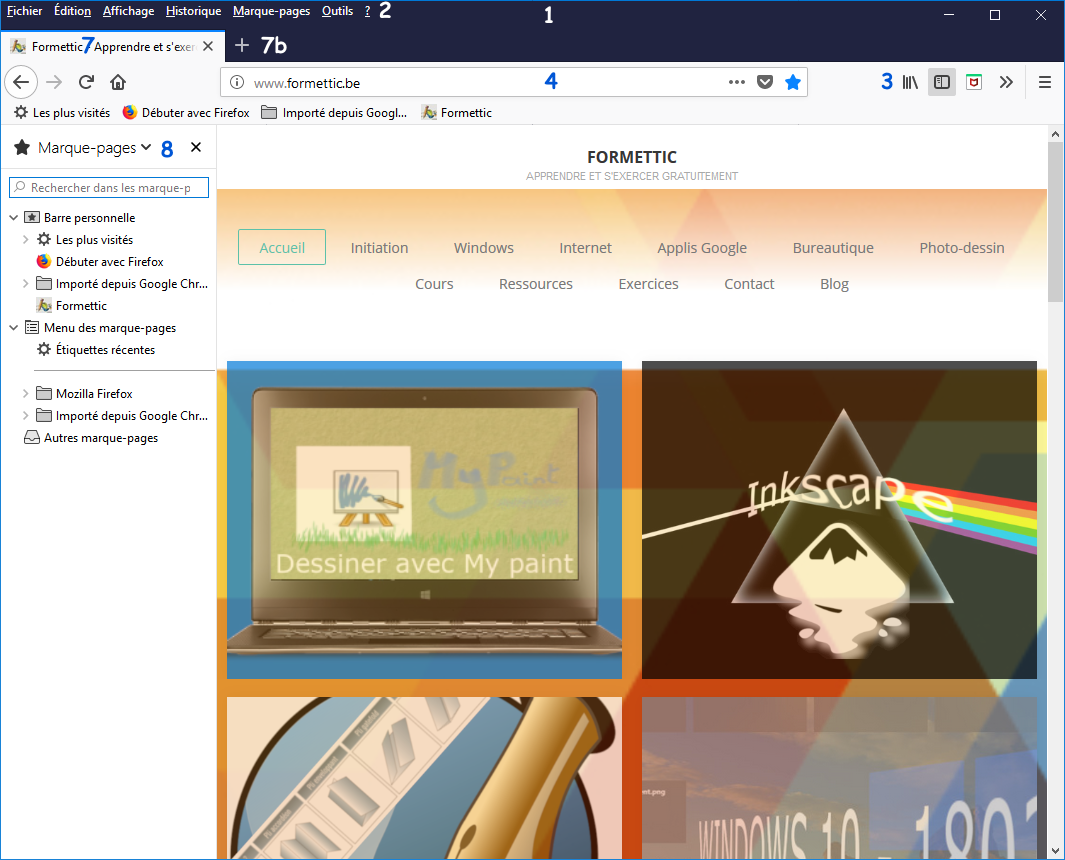Open the hamburger application menu
Screen dimensions: 1065x860
(1045, 82)
